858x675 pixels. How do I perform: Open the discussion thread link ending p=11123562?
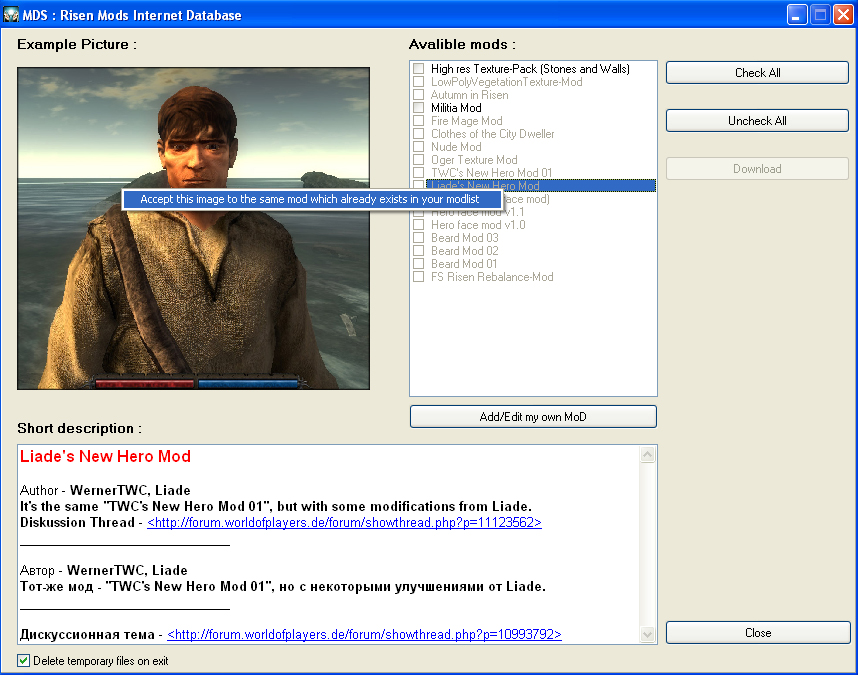point(344,522)
